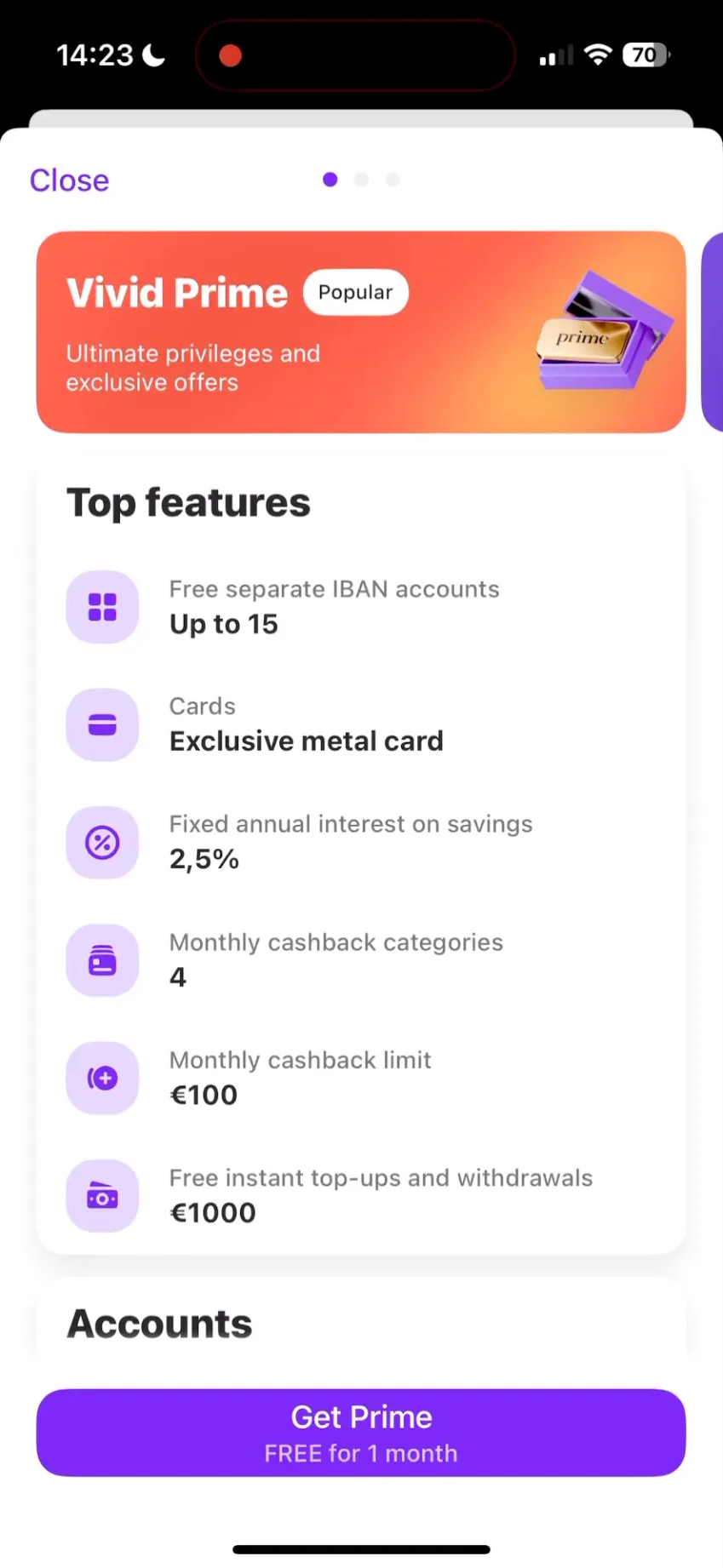Tap the Up to 15 IBAN row
Viewport: 723px width, 1568px height.
click(x=334, y=607)
